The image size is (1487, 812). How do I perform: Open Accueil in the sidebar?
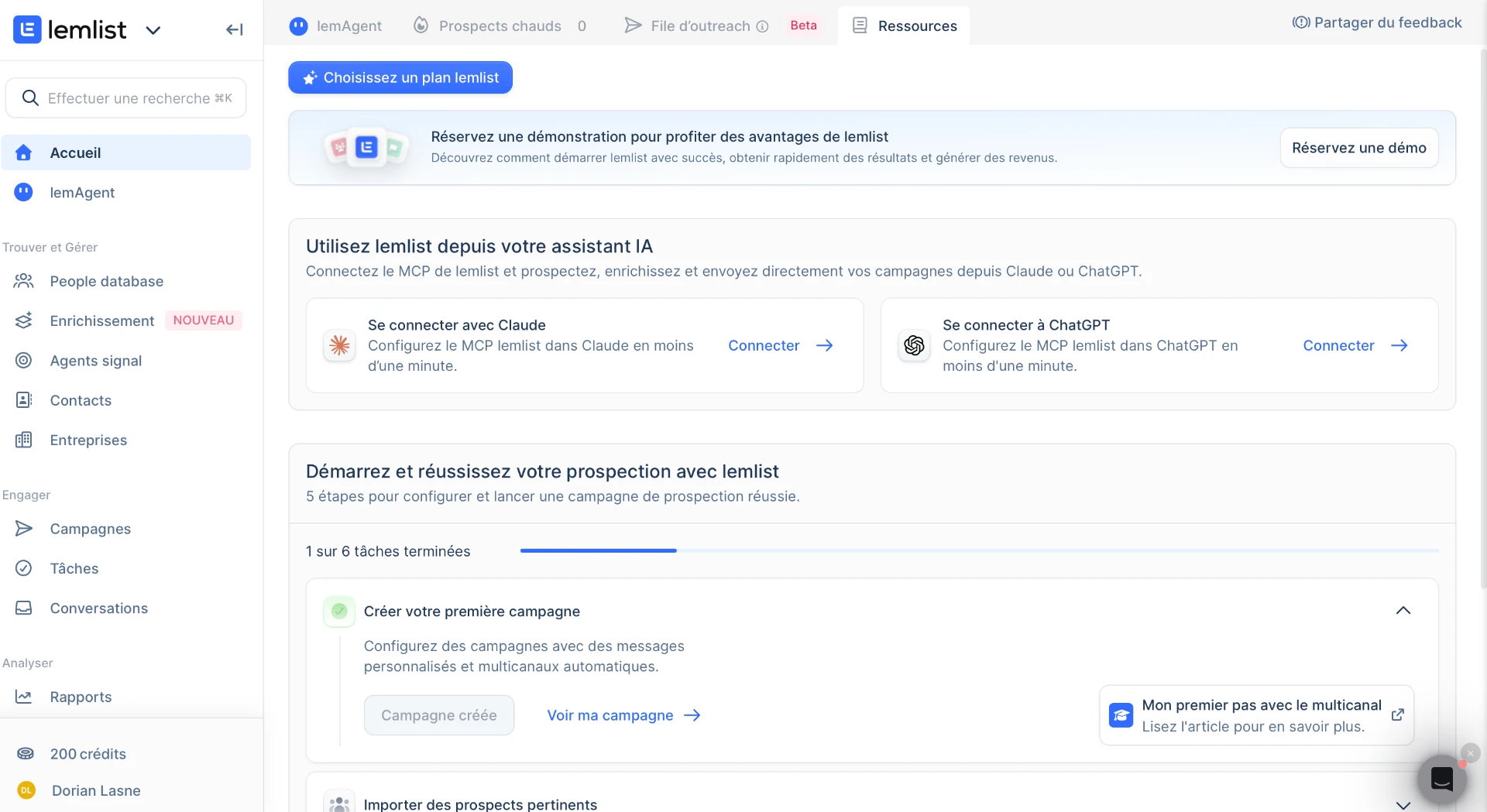[126, 152]
